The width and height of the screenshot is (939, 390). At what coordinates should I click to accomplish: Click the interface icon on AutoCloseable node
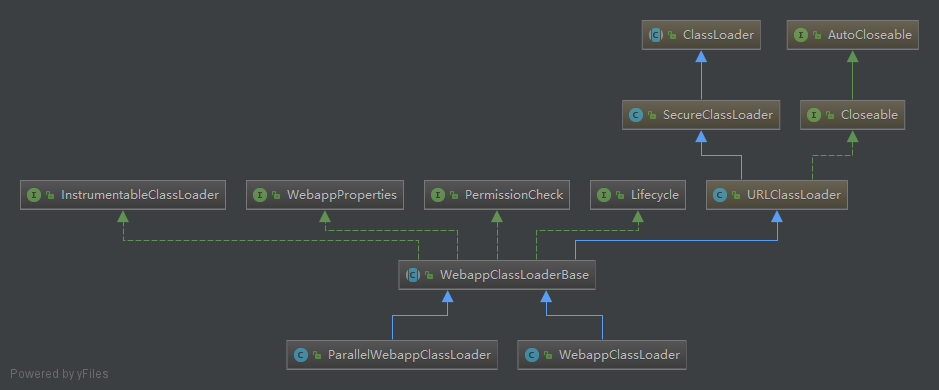(801, 35)
